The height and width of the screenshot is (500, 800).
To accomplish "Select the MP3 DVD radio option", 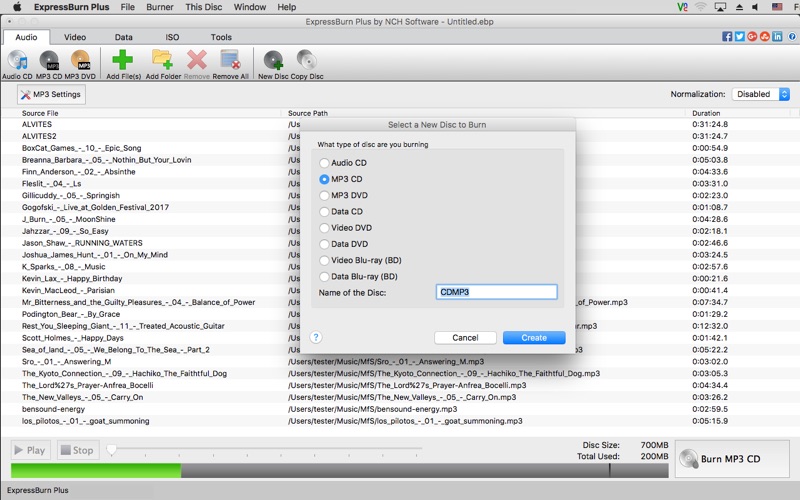I will [324, 196].
